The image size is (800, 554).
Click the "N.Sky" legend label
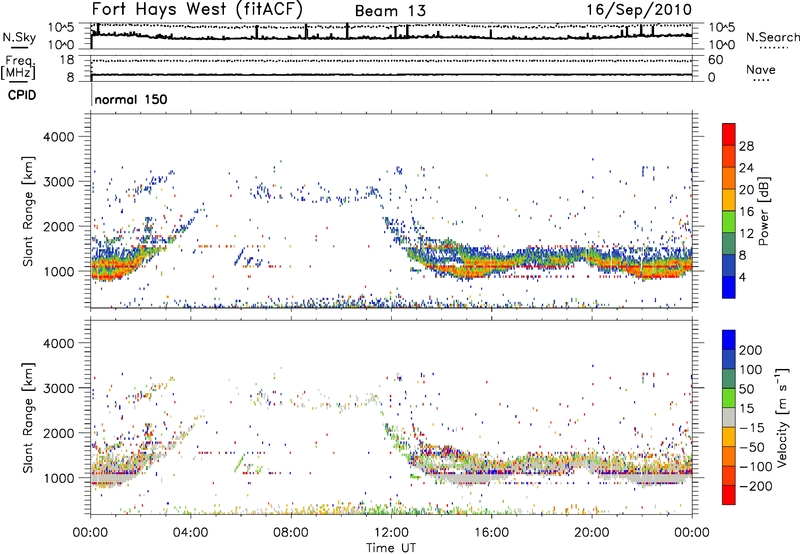19,38
